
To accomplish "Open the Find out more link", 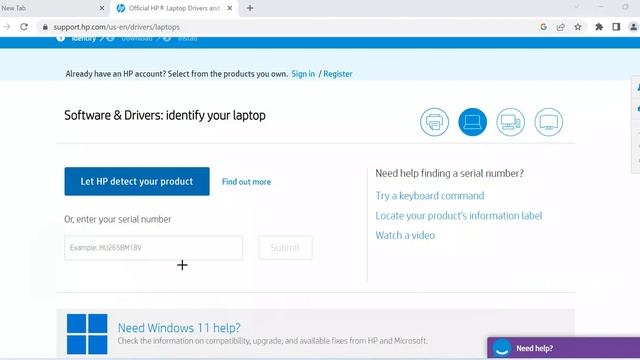I will tap(246, 182).
